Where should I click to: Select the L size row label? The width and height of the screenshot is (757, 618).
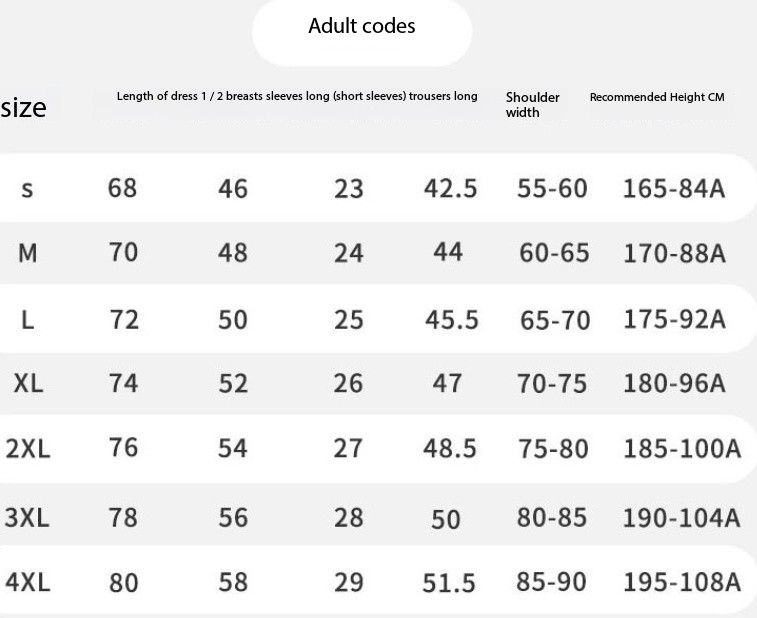[28, 320]
